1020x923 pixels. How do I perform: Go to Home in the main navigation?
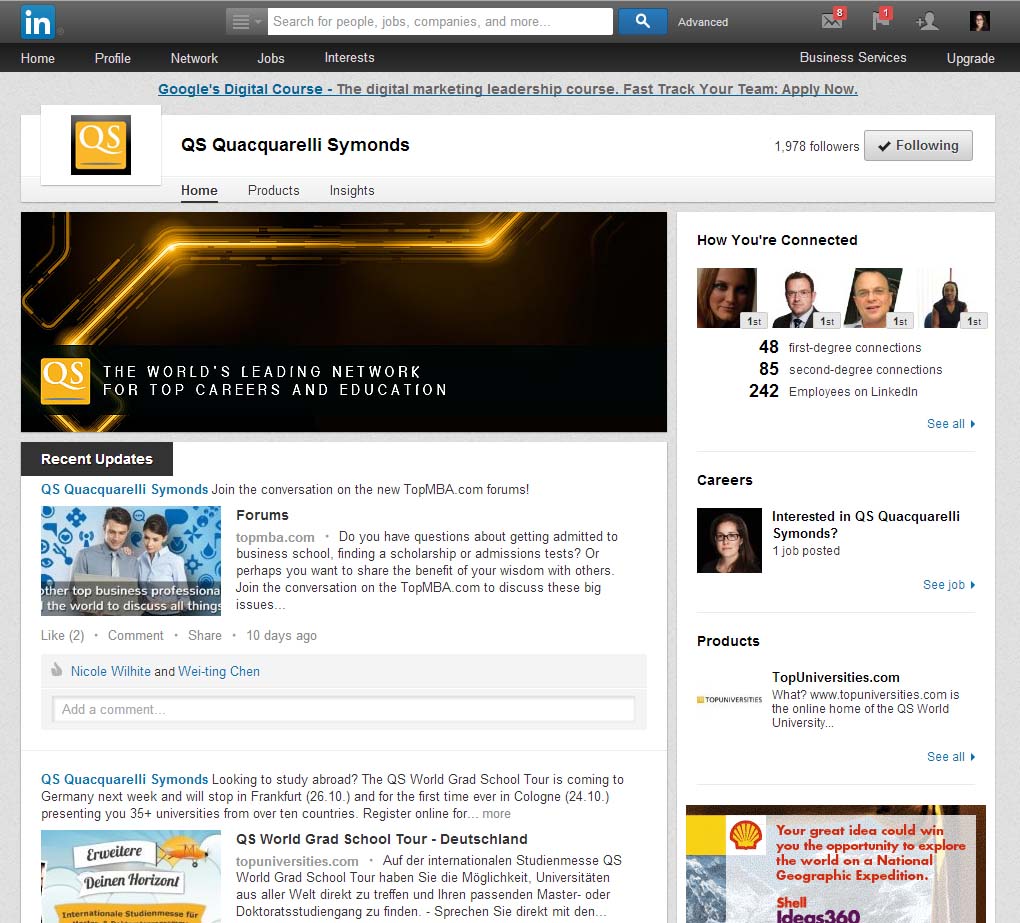[38, 58]
